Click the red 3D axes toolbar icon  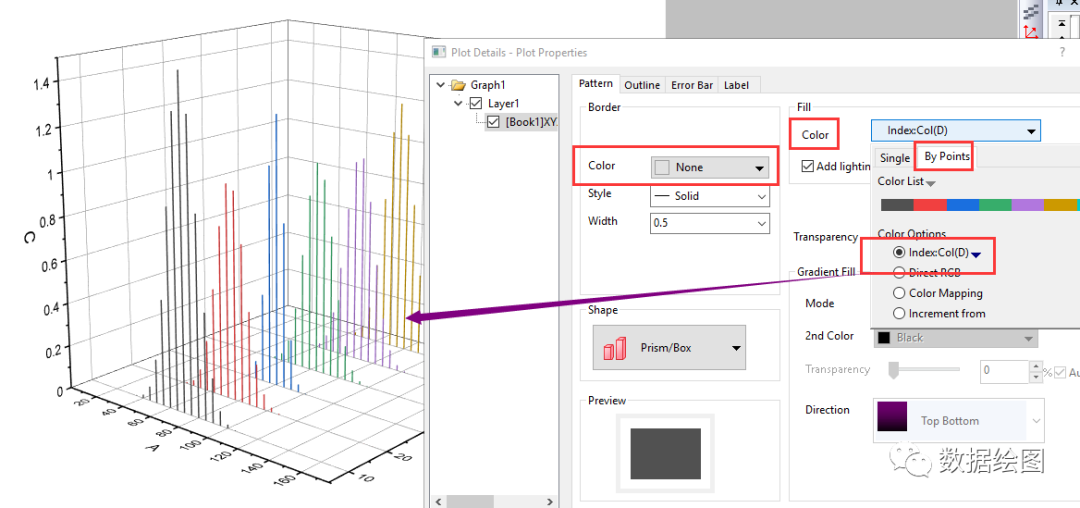tap(1031, 30)
